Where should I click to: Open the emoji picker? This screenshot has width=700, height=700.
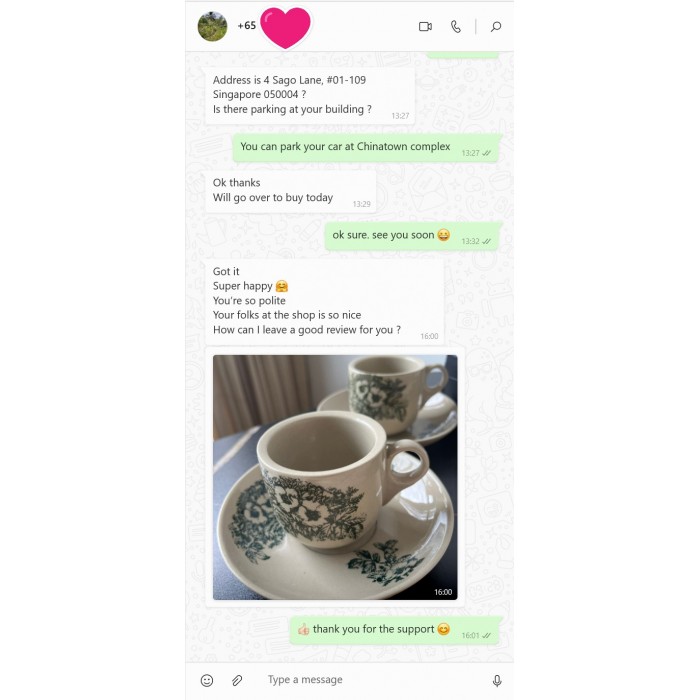[x=207, y=680]
